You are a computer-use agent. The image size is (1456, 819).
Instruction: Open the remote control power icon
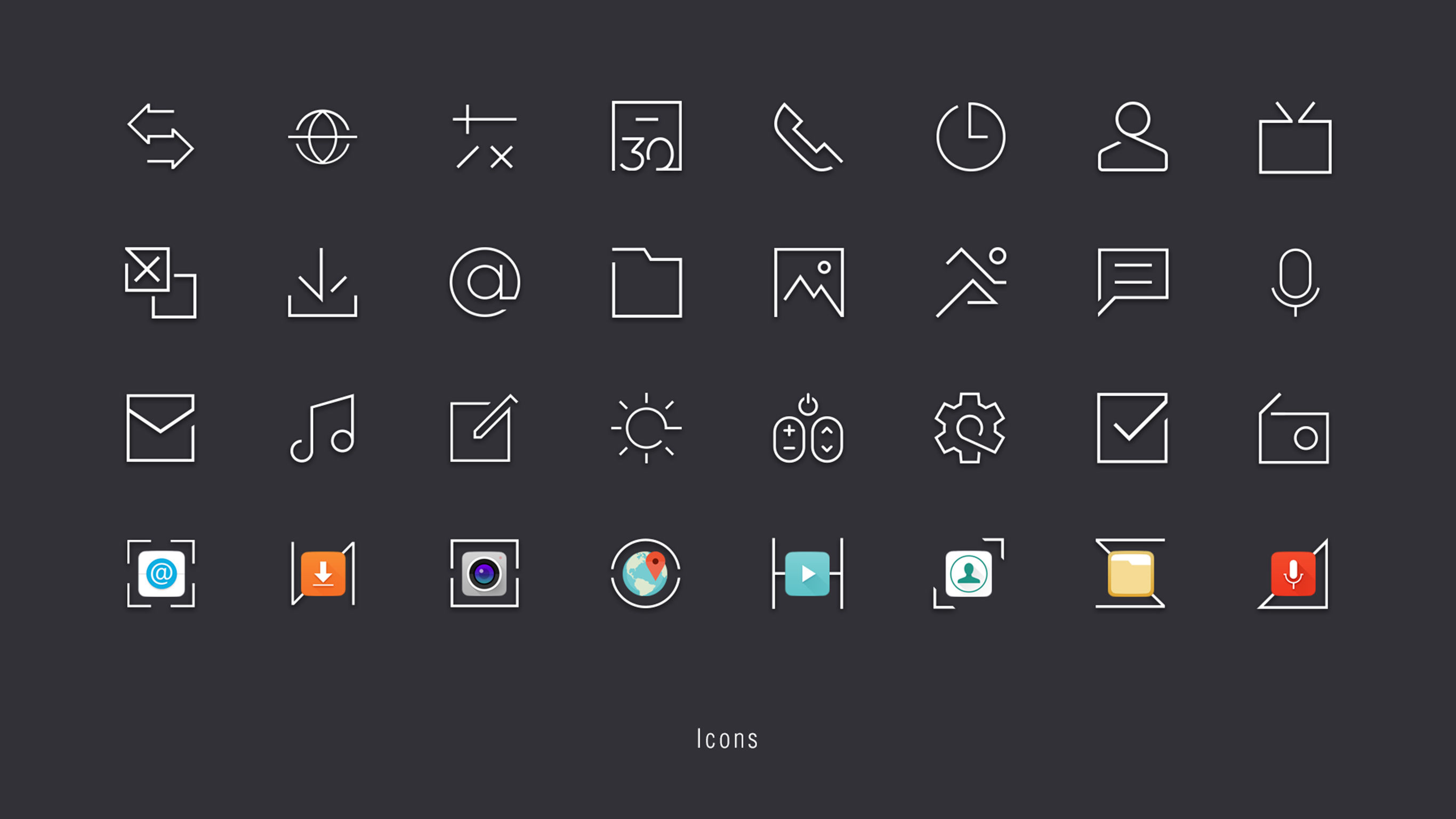point(808,428)
